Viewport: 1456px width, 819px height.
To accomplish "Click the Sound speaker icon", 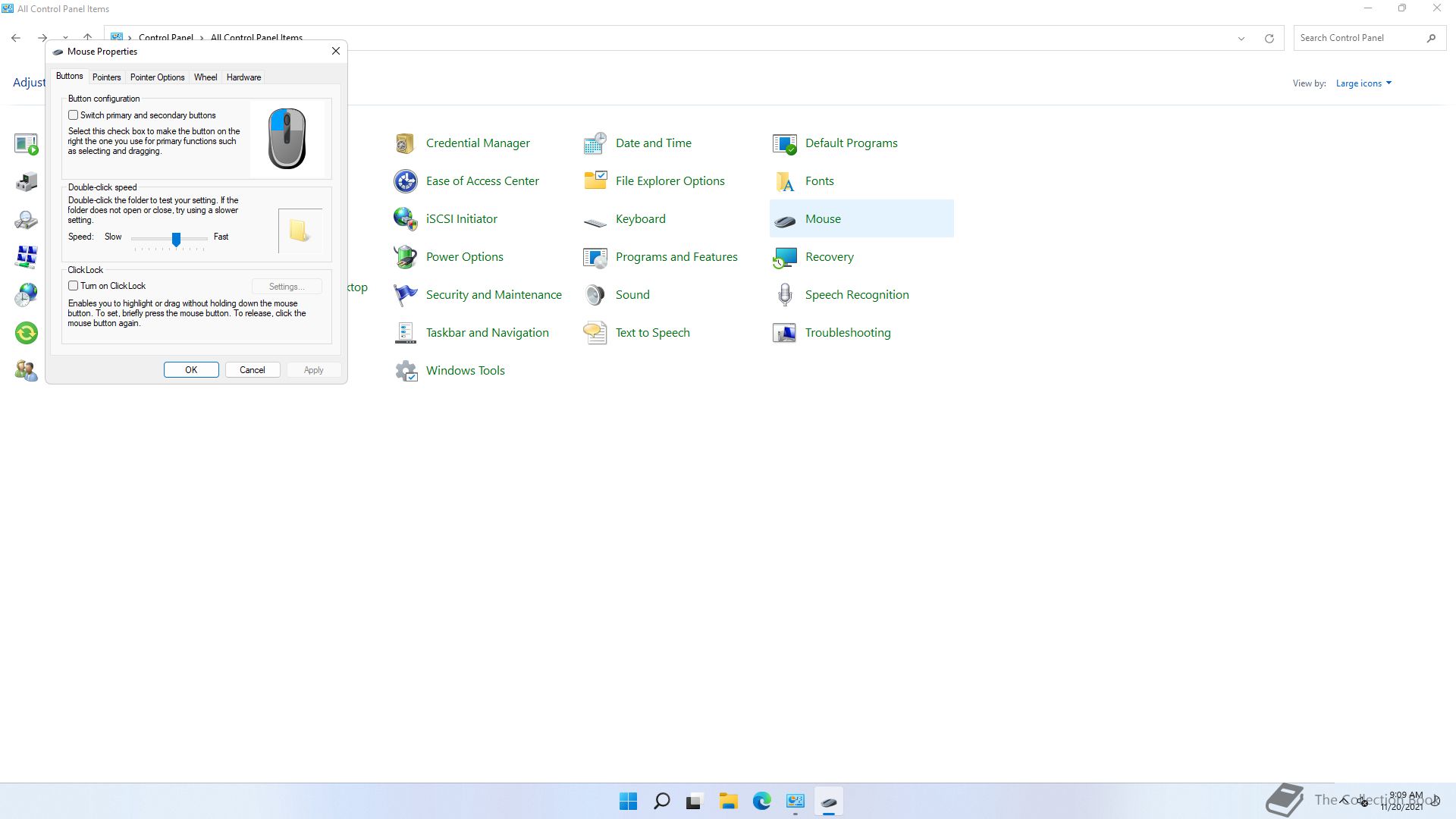I will (x=595, y=295).
